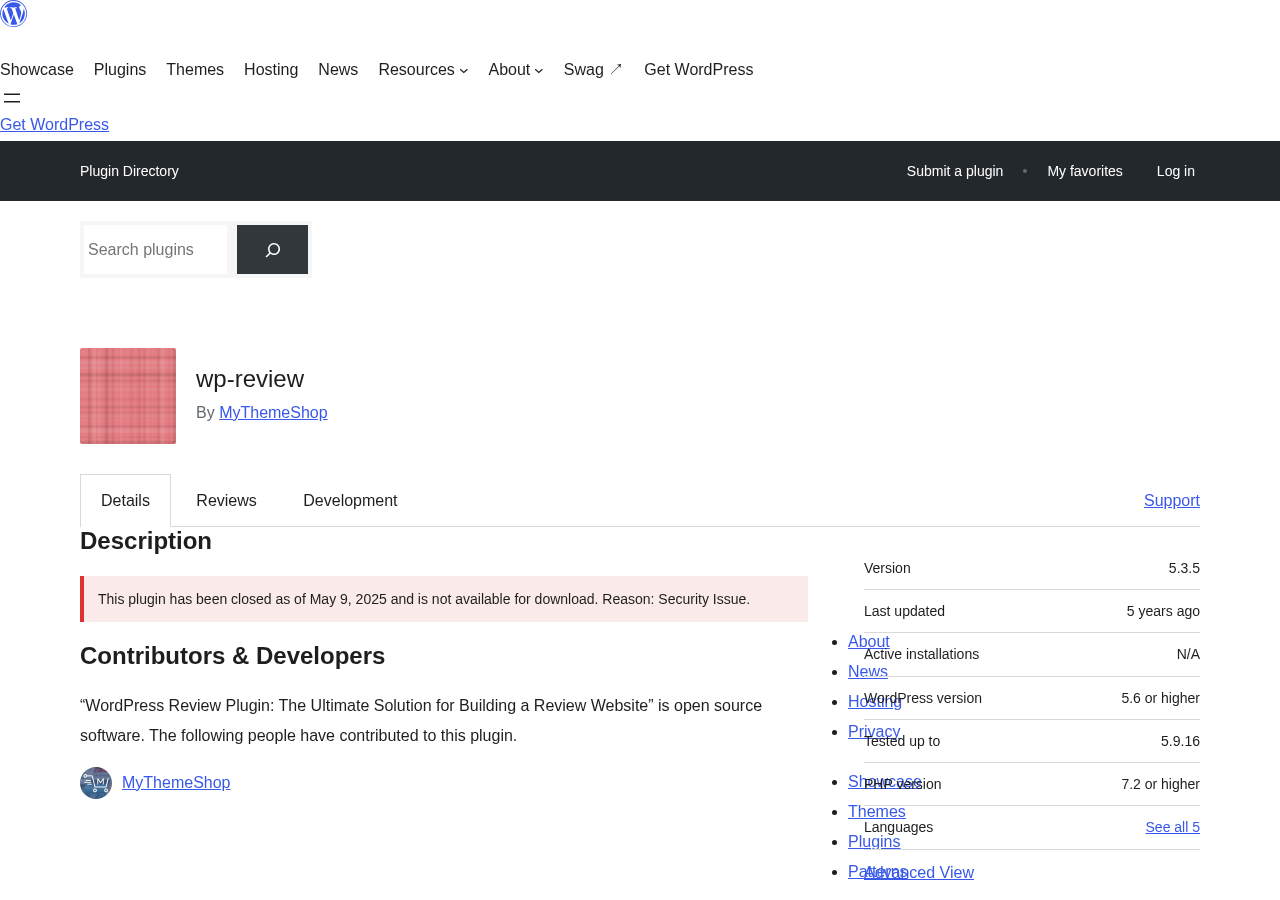Click the plugin closed notice text
This screenshot has height=900, width=1280.
click(x=424, y=599)
